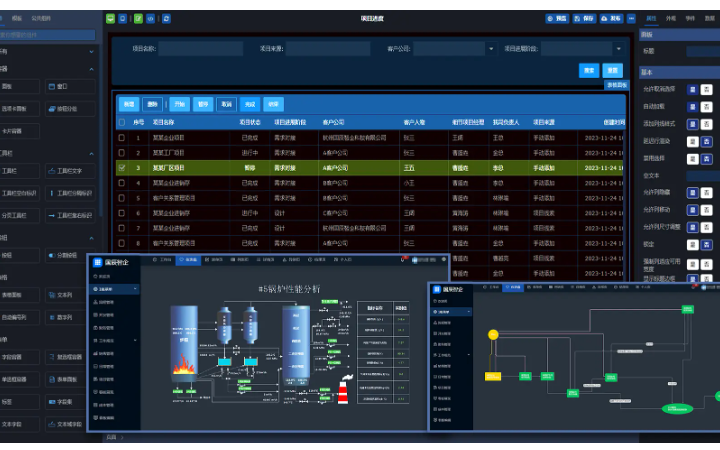
Task: Switch to the 外观 tab in right panel
Action: pos(671,18)
